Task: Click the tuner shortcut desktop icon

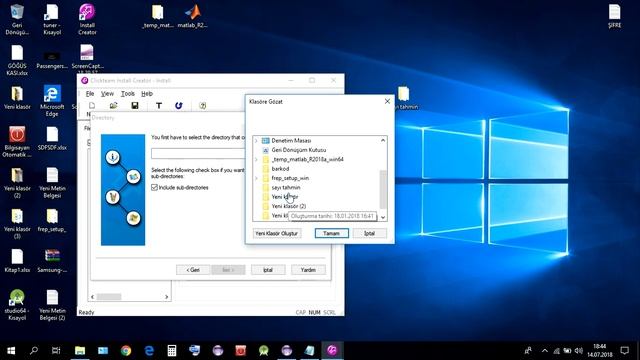Action: tap(52, 19)
